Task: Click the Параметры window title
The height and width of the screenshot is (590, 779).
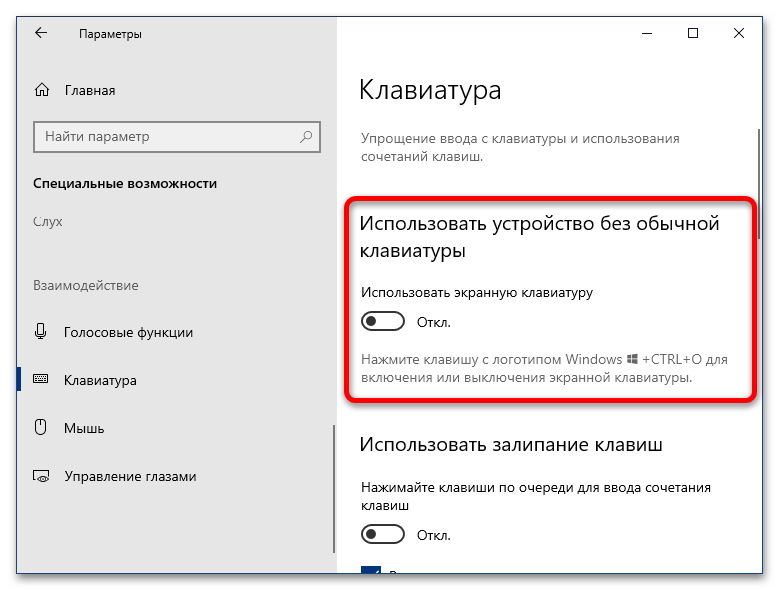Action: pos(110,34)
